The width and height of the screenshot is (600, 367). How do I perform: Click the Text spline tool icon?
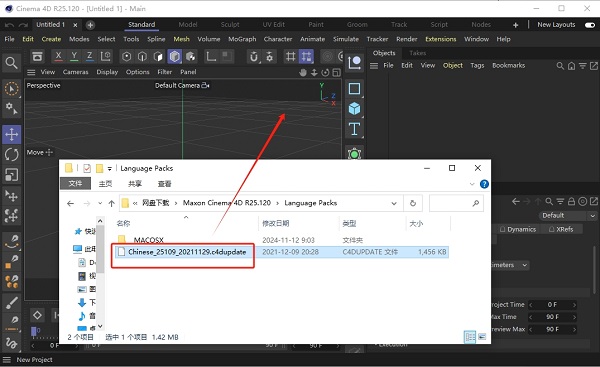point(354,129)
